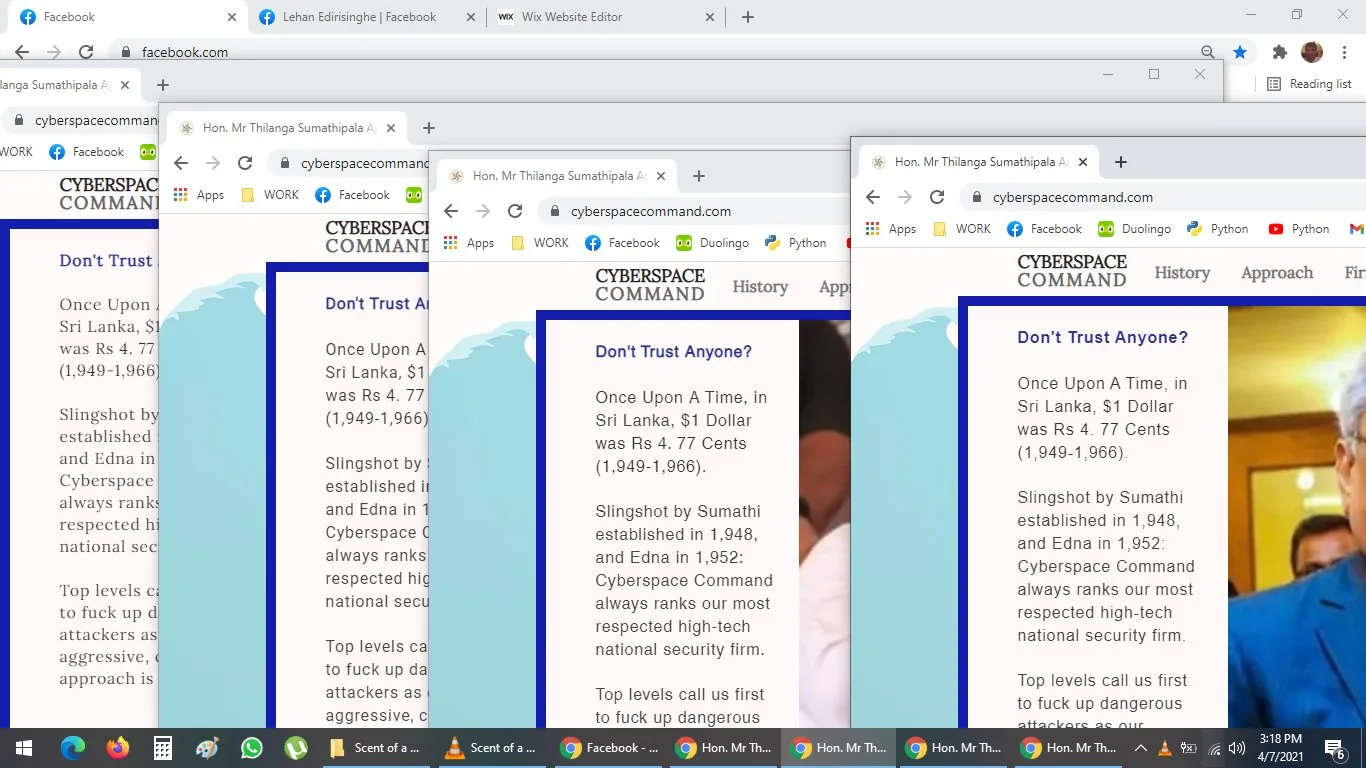Open Apps in the second-from-left cyberspacecommand window
This screenshot has width=1366, height=768.
199,195
